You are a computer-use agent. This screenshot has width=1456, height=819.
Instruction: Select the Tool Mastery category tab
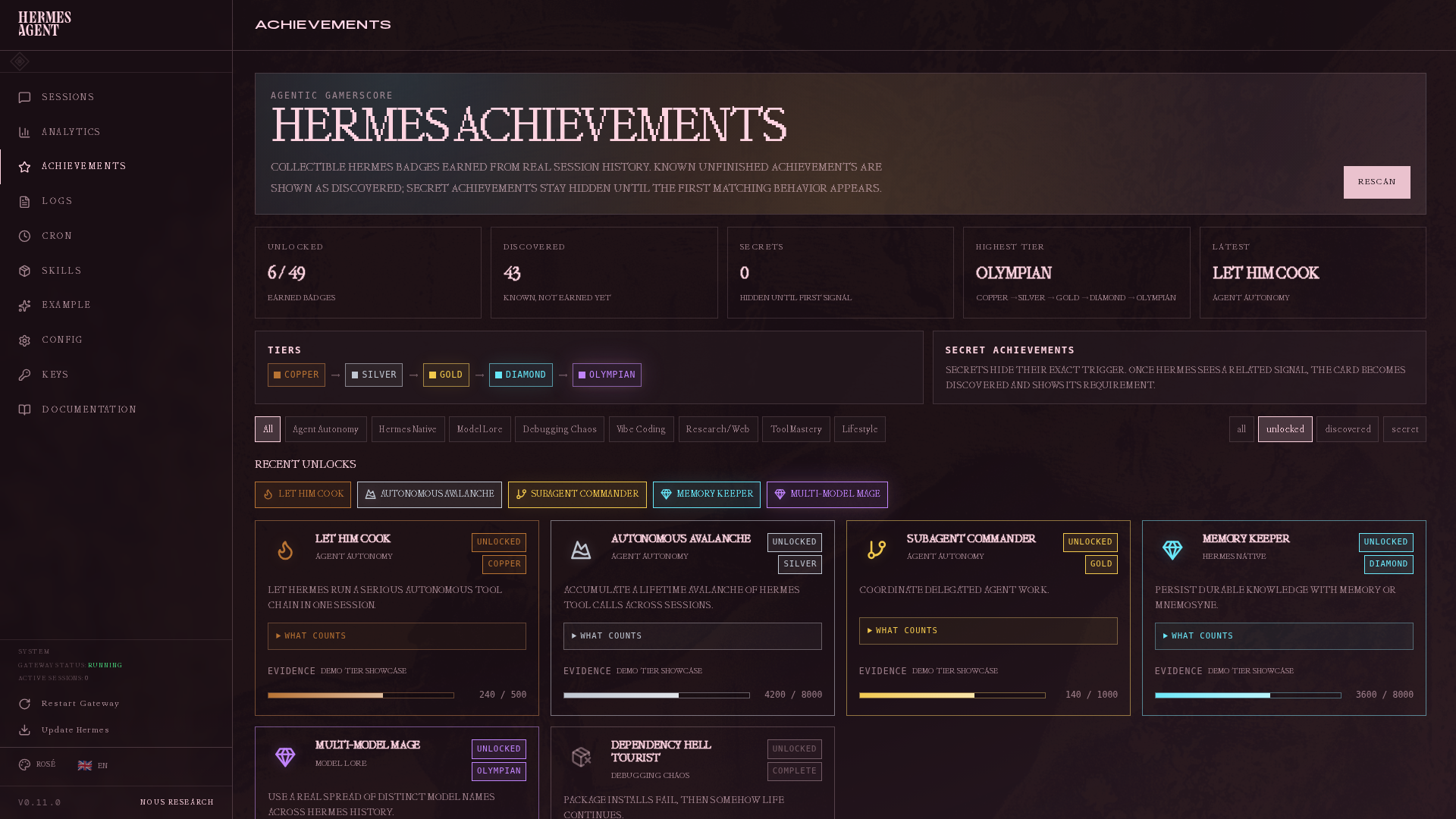[796, 429]
